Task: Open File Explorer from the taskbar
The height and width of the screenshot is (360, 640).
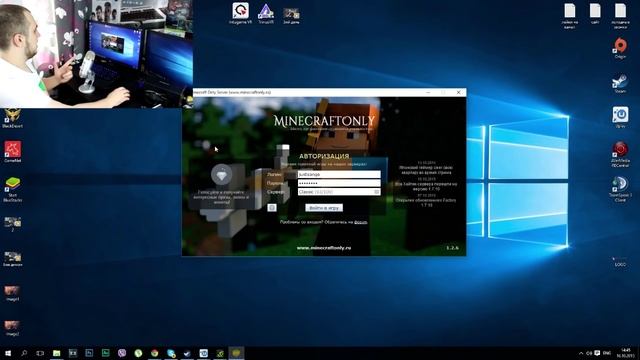Action: [56, 353]
